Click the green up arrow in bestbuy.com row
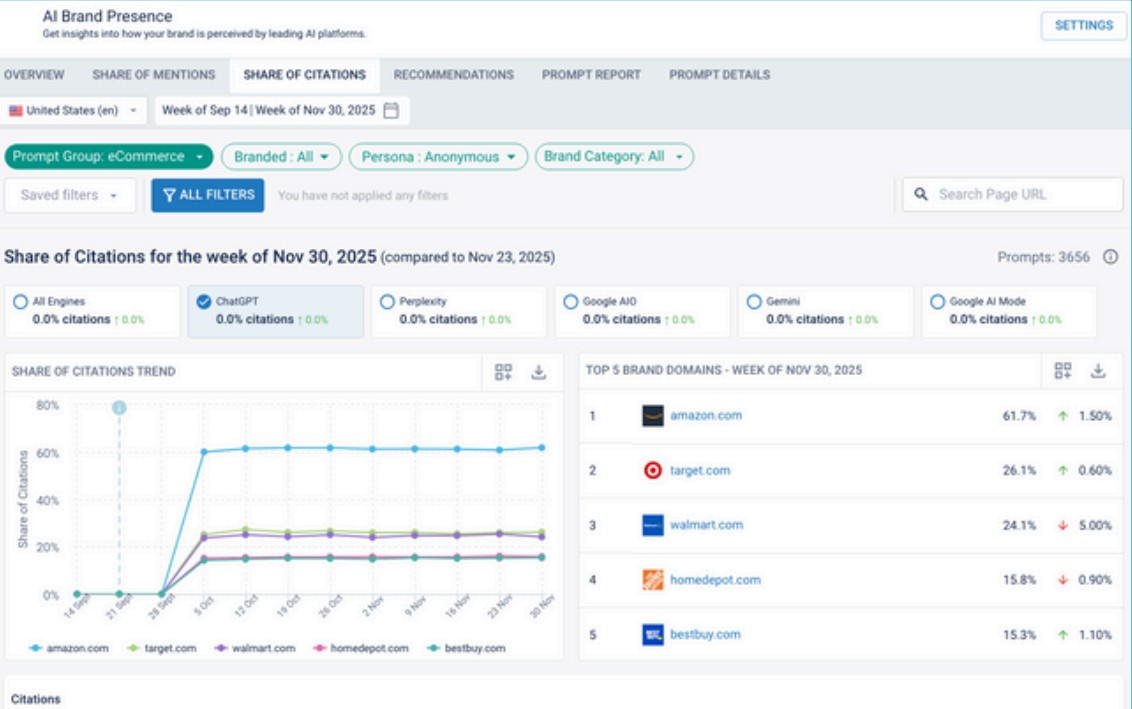 click(1063, 635)
